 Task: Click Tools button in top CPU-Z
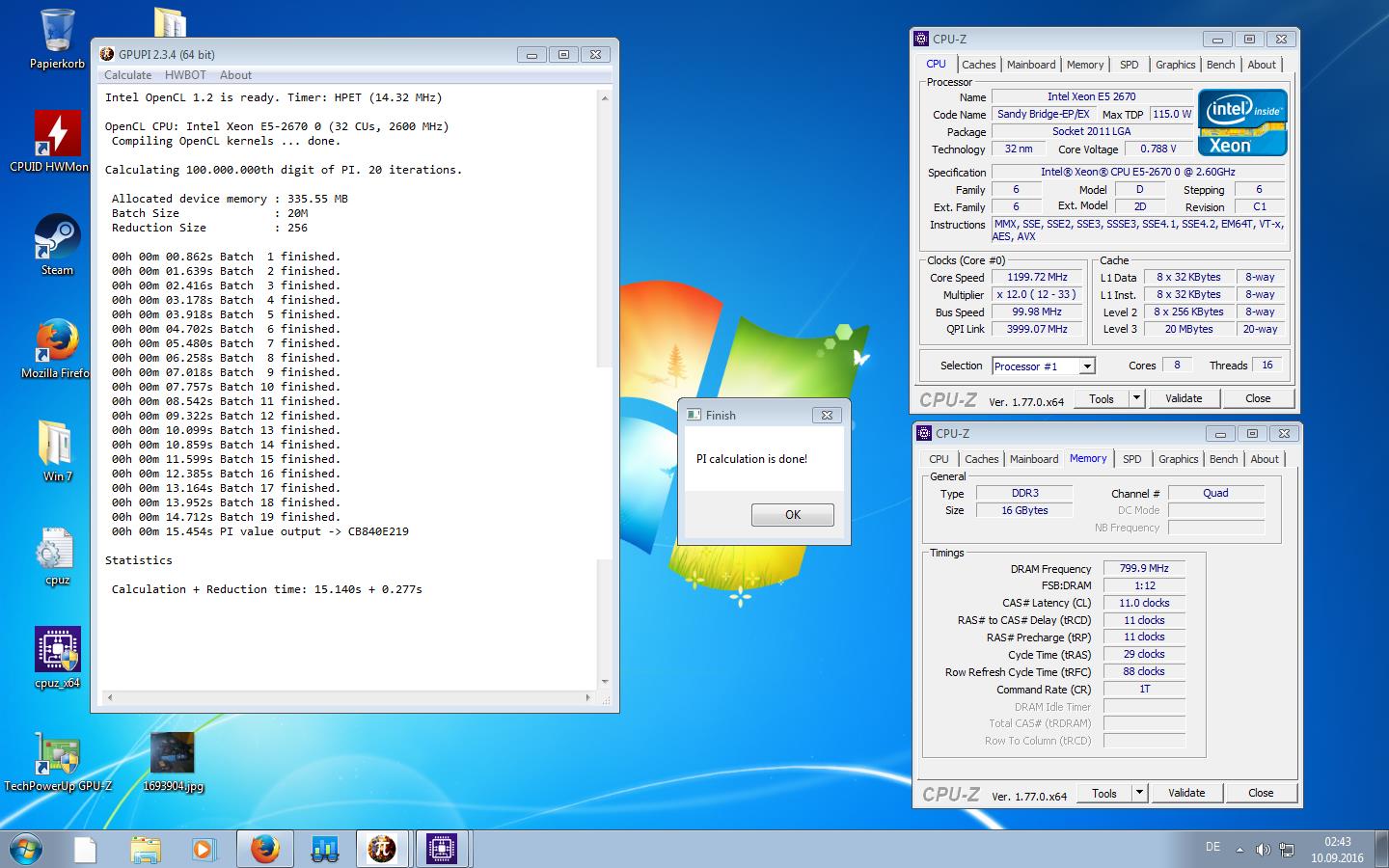[x=1102, y=399]
